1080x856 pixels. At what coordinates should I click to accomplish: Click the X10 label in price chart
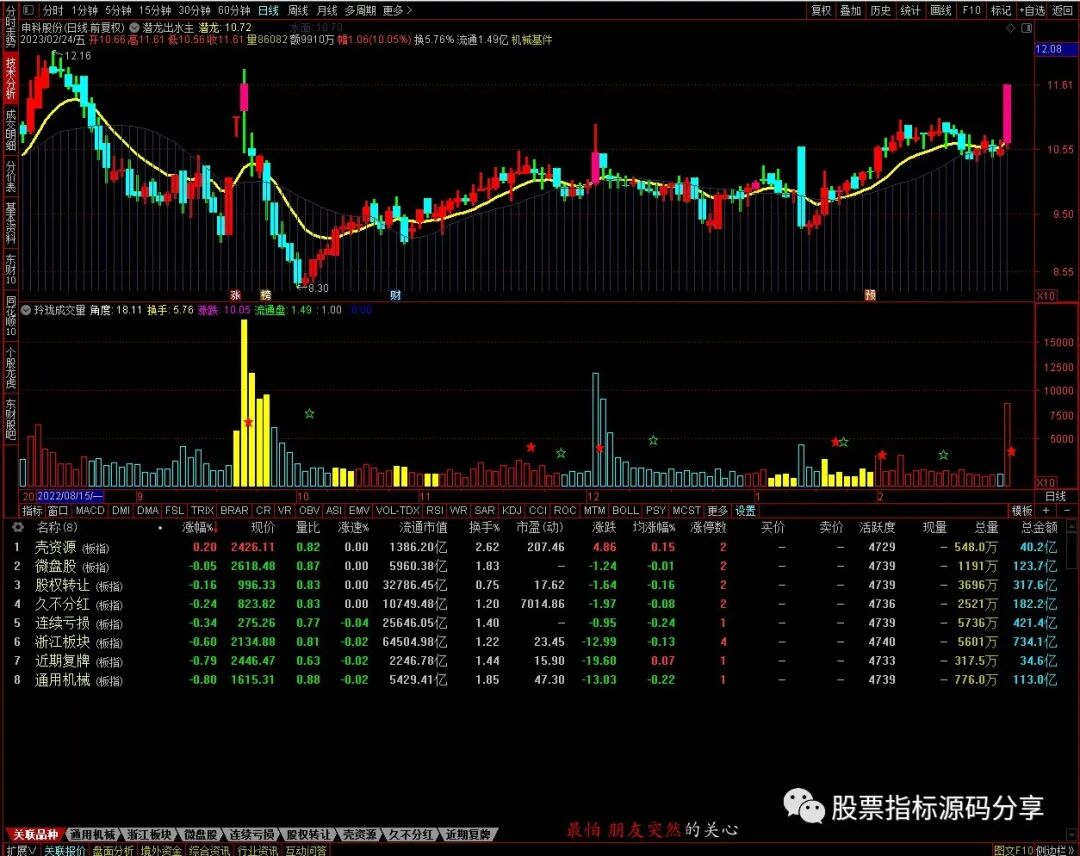[x=1045, y=295]
